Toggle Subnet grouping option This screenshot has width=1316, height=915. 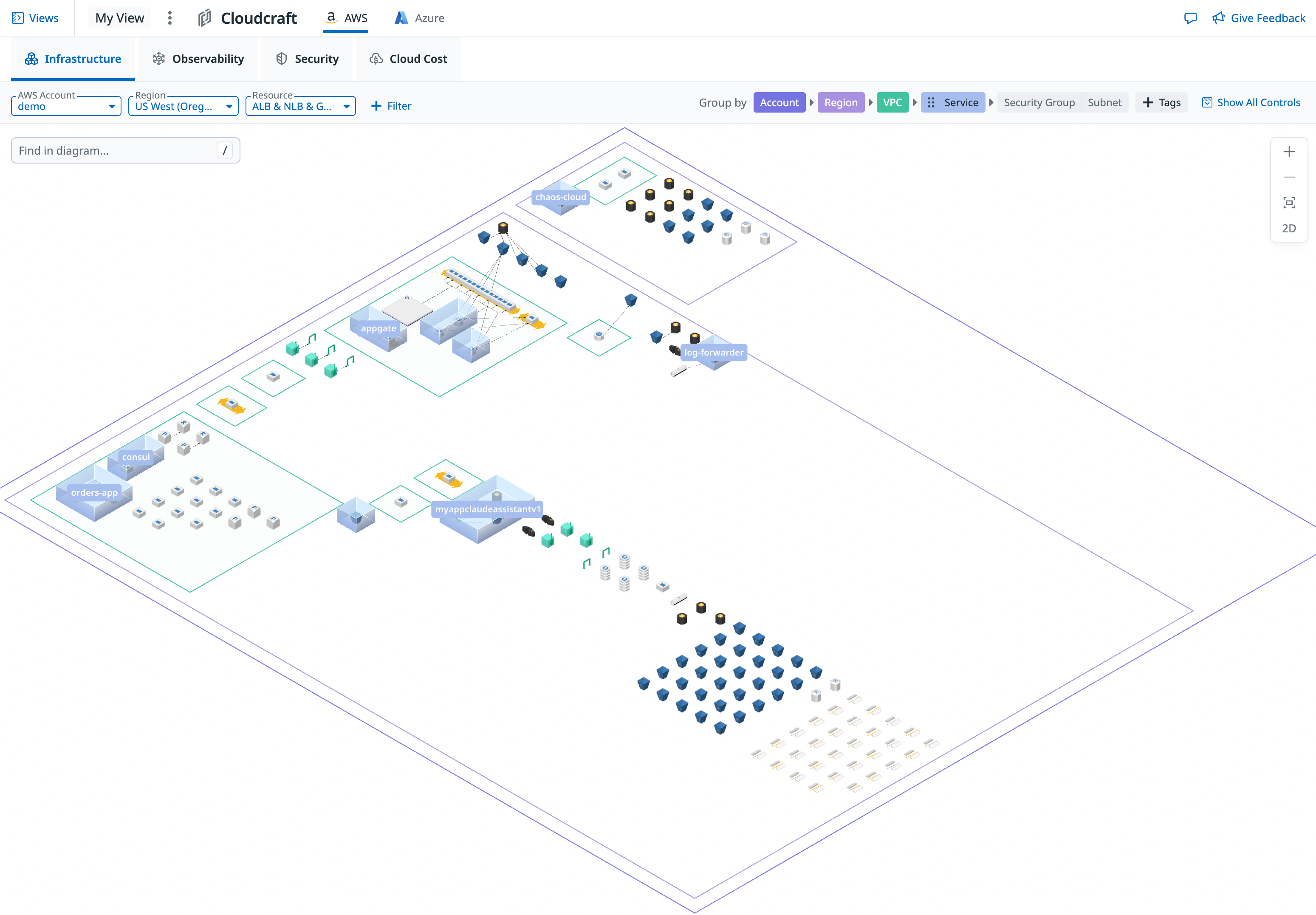pos(1104,103)
